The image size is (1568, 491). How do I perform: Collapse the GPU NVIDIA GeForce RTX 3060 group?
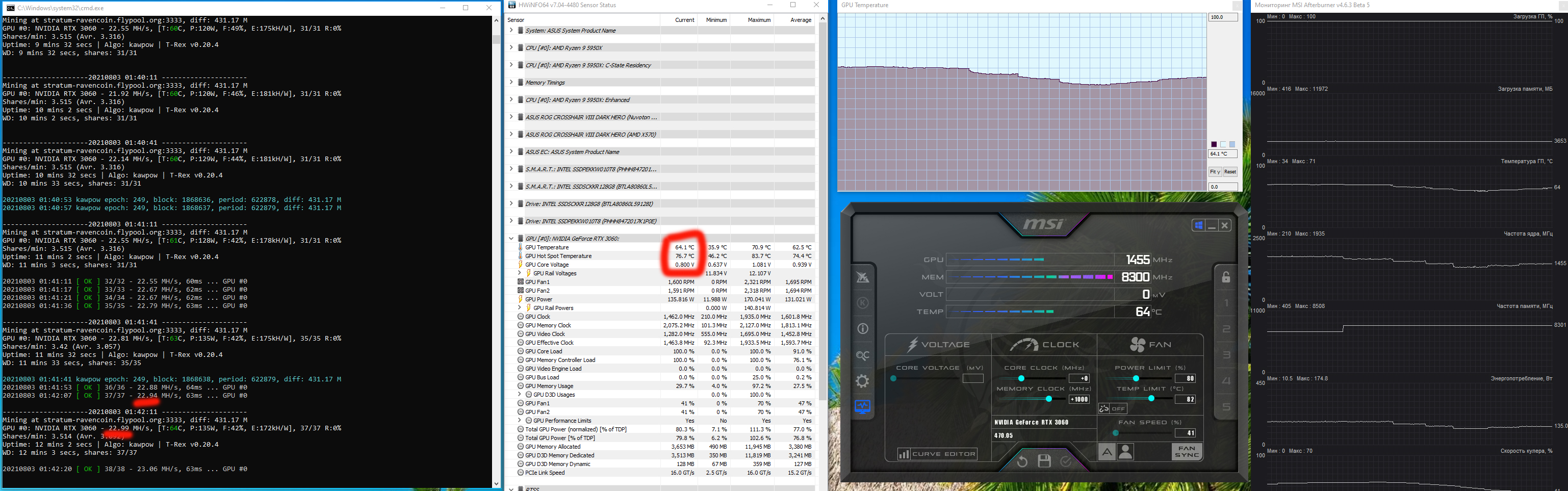pyautogui.click(x=511, y=239)
